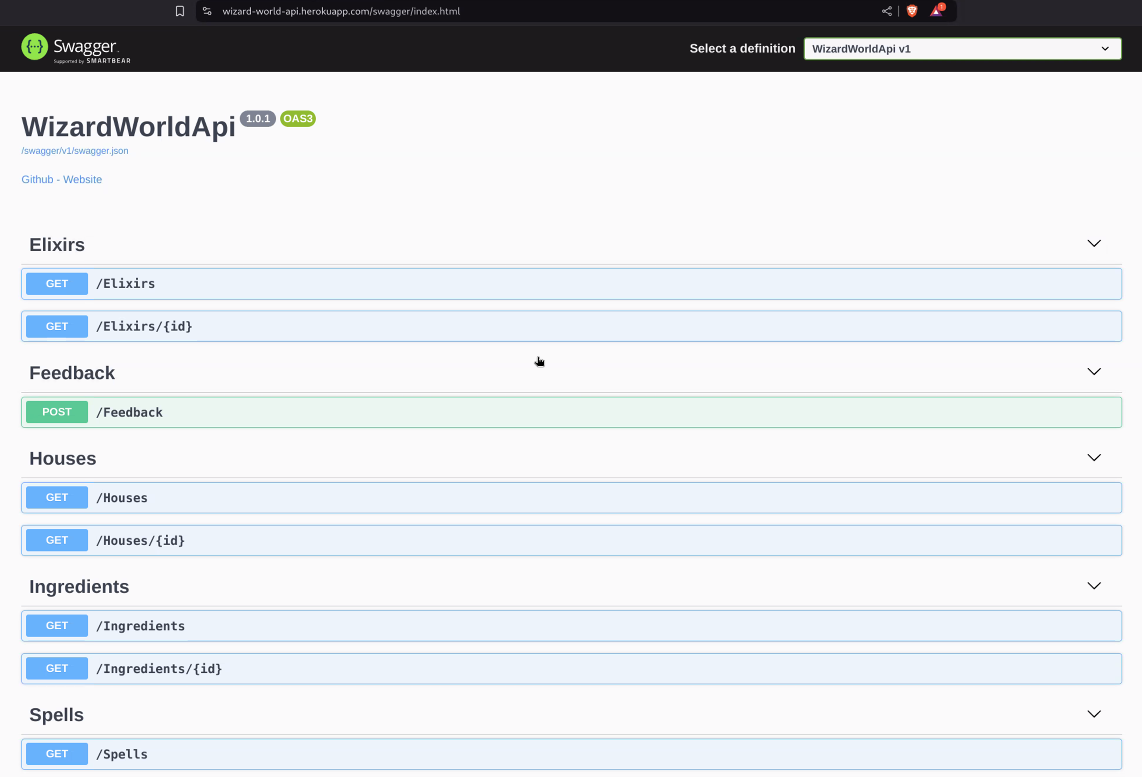The image size is (1142, 777).
Task: Expand POST /Feedback operation
Action: (571, 412)
